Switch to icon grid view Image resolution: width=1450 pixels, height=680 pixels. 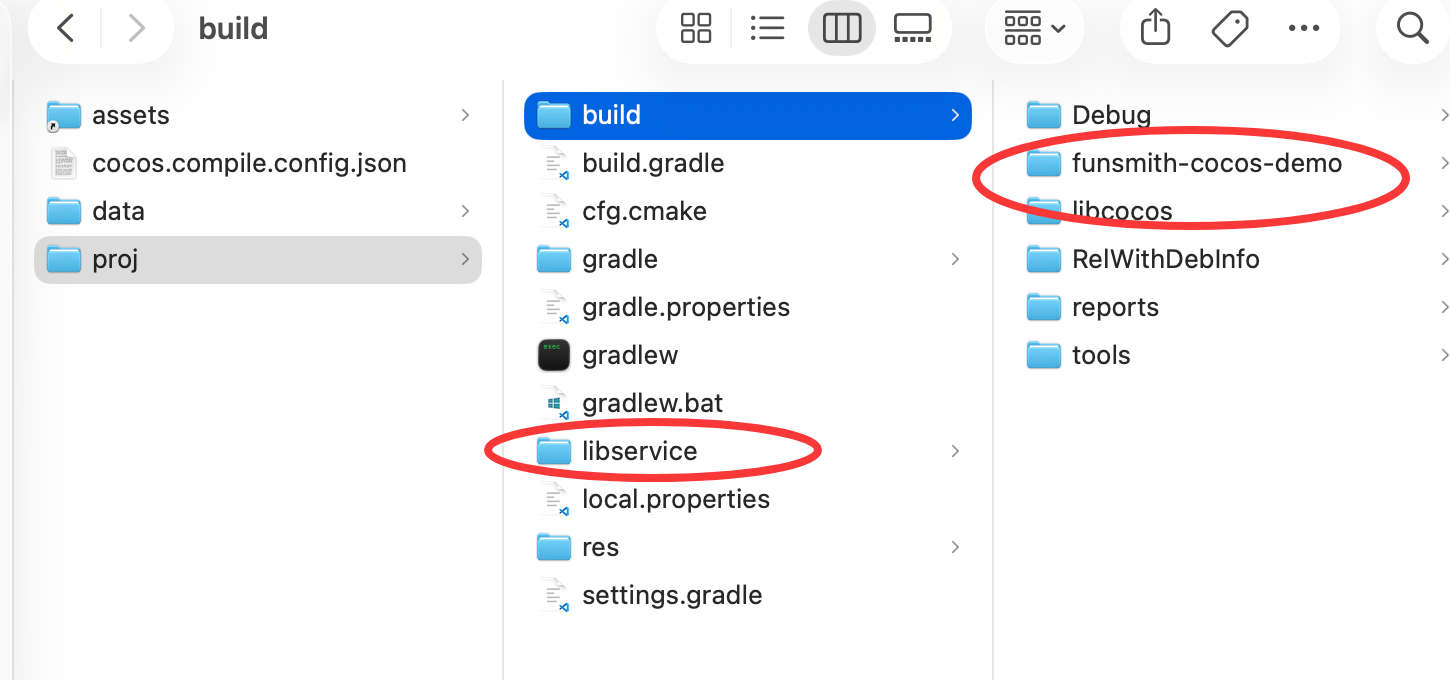[695, 28]
